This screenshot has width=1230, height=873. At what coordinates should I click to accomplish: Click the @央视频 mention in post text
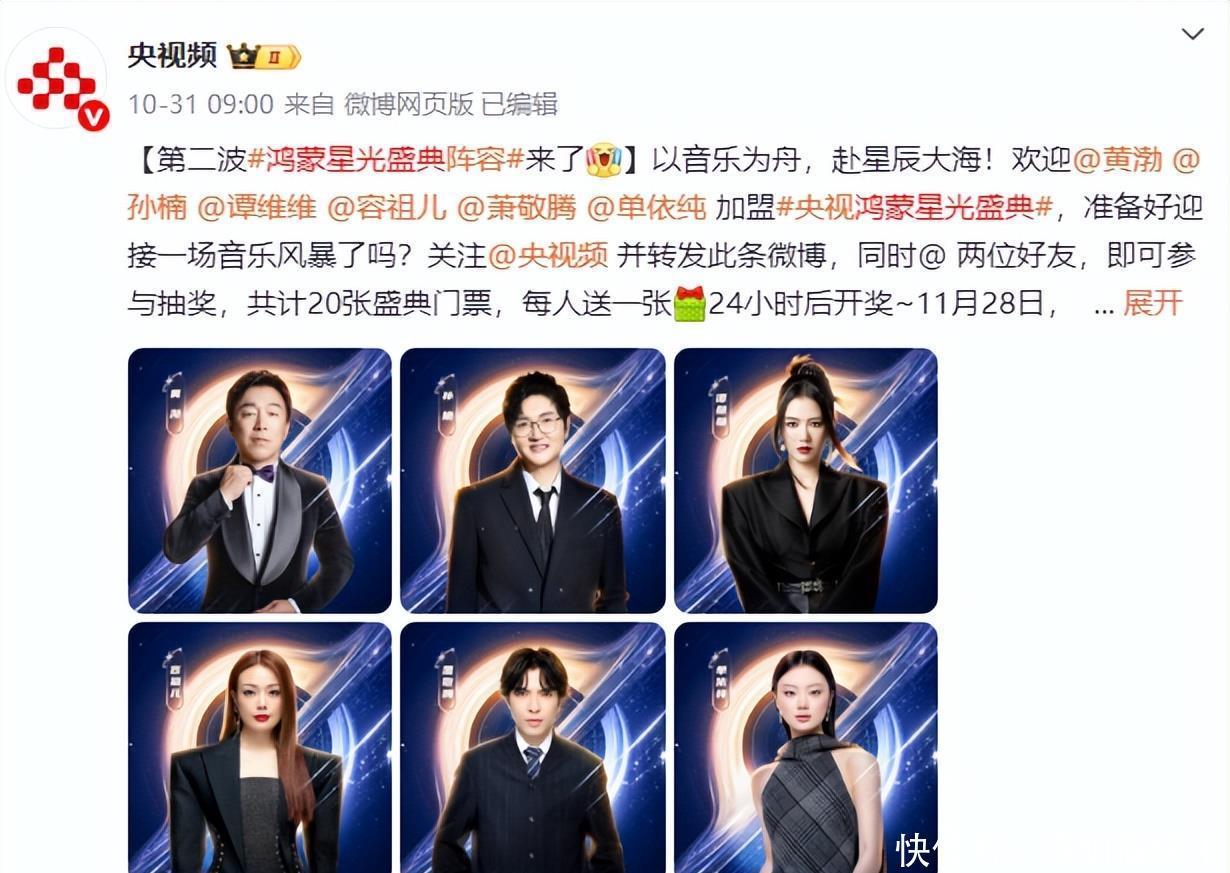(x=548, y=255)
